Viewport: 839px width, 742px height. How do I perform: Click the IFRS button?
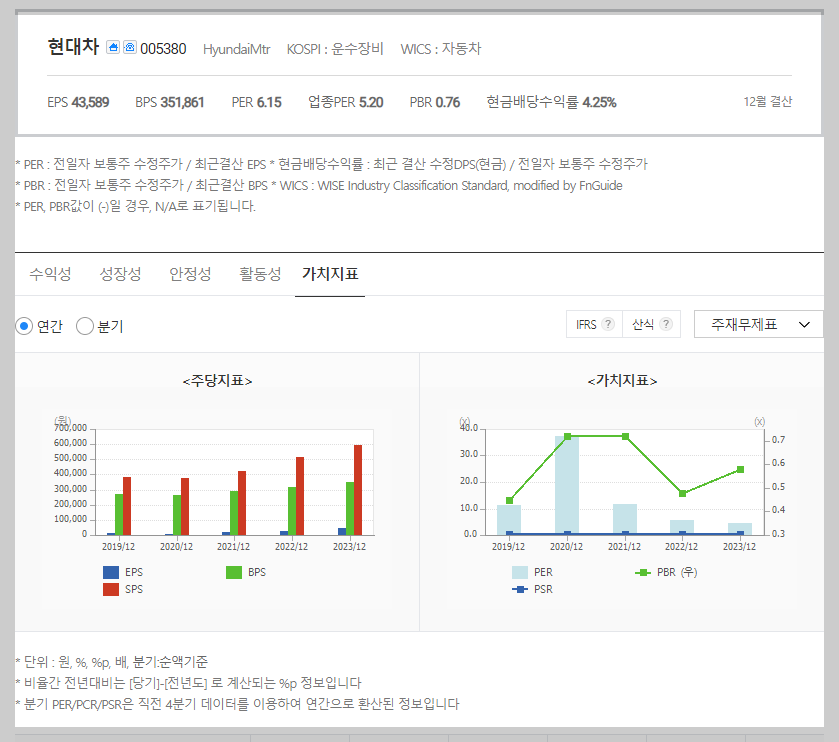594,324
